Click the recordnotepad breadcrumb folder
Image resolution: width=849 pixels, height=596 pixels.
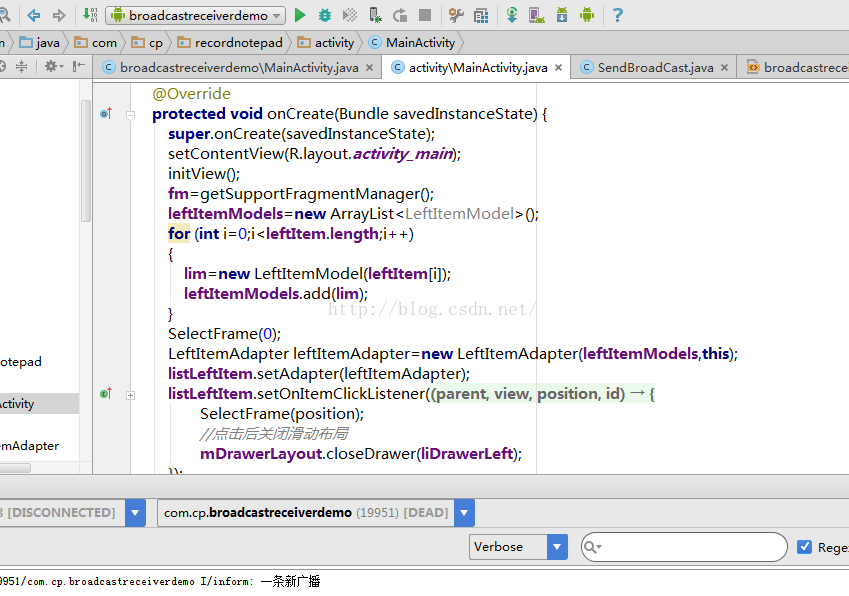229,43
